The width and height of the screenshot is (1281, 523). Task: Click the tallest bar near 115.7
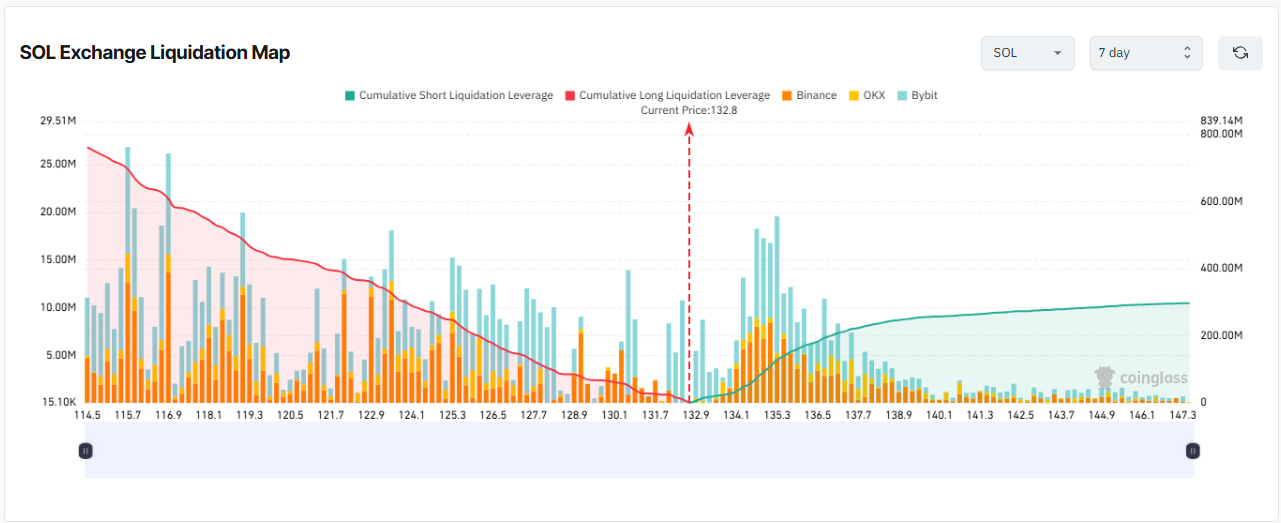[127, 275]
